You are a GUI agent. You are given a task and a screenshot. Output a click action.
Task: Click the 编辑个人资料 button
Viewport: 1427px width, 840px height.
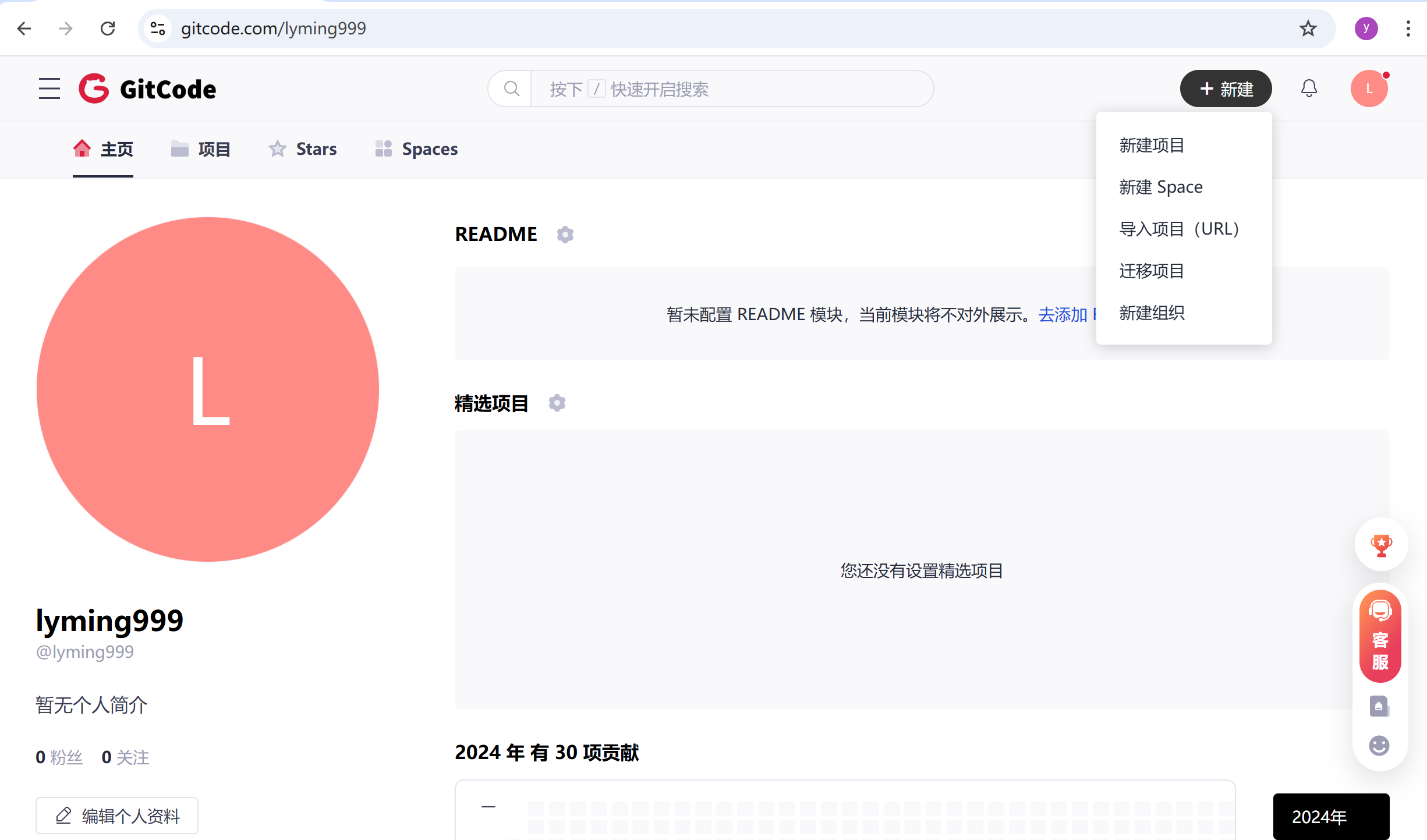tap(116, 815)
